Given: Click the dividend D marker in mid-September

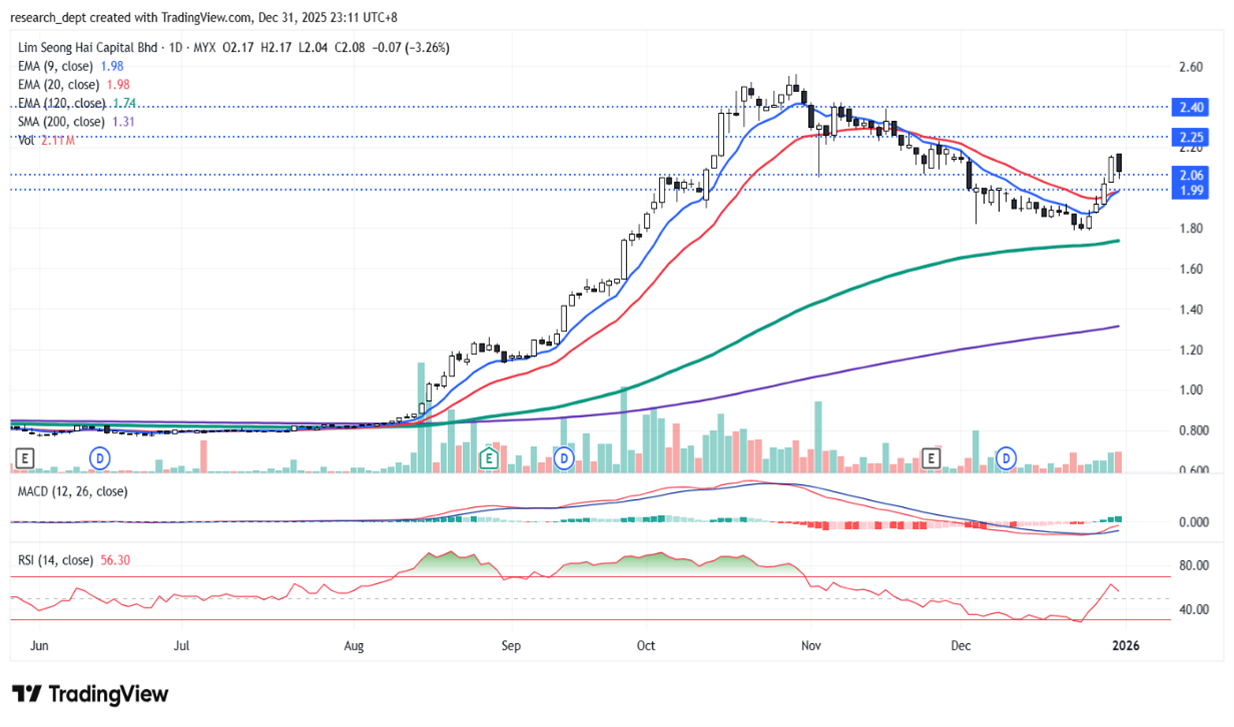Looking at the screenshot, I should [x=564, y=458].
